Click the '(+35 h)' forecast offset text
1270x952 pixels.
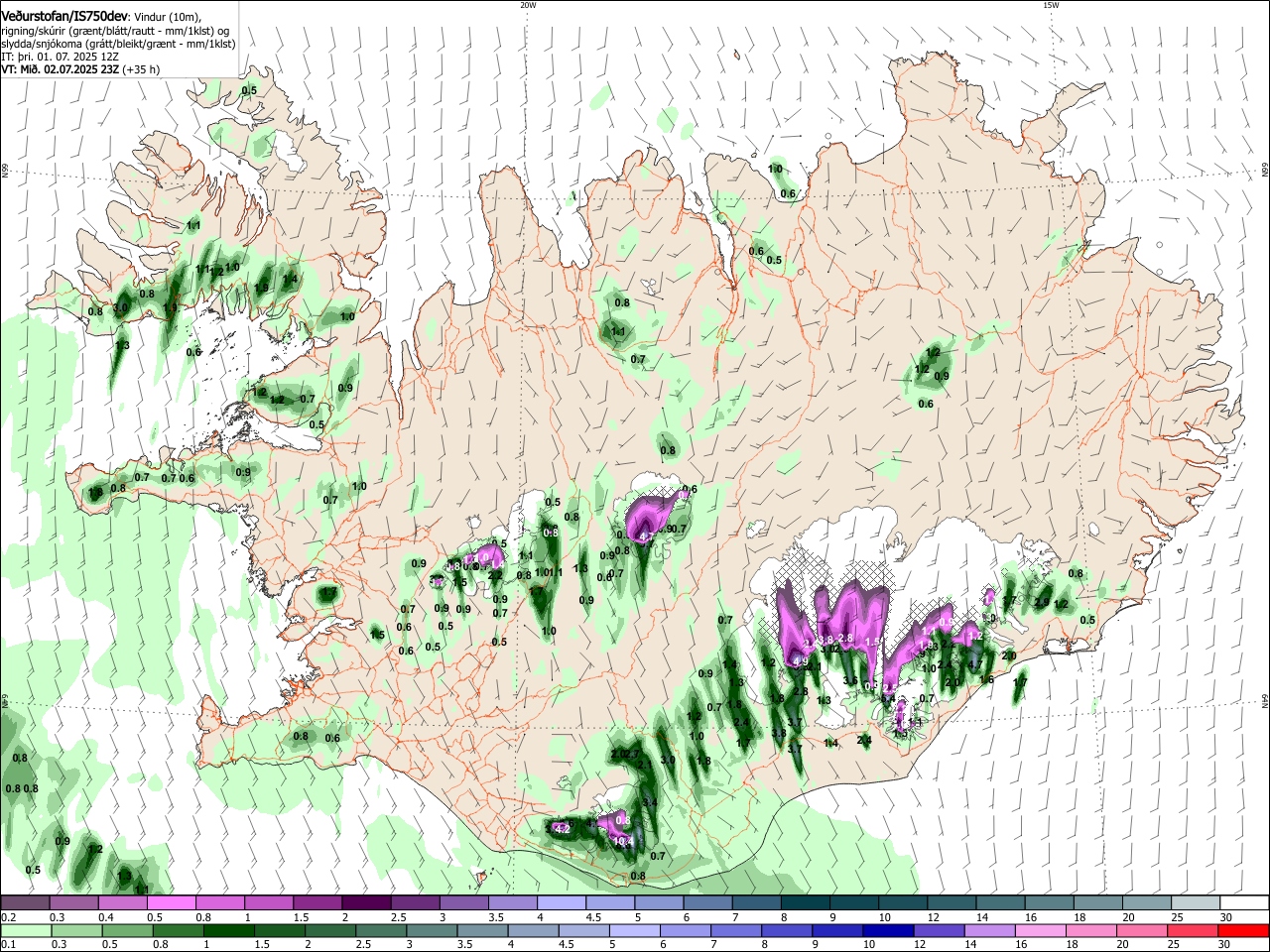142,70
